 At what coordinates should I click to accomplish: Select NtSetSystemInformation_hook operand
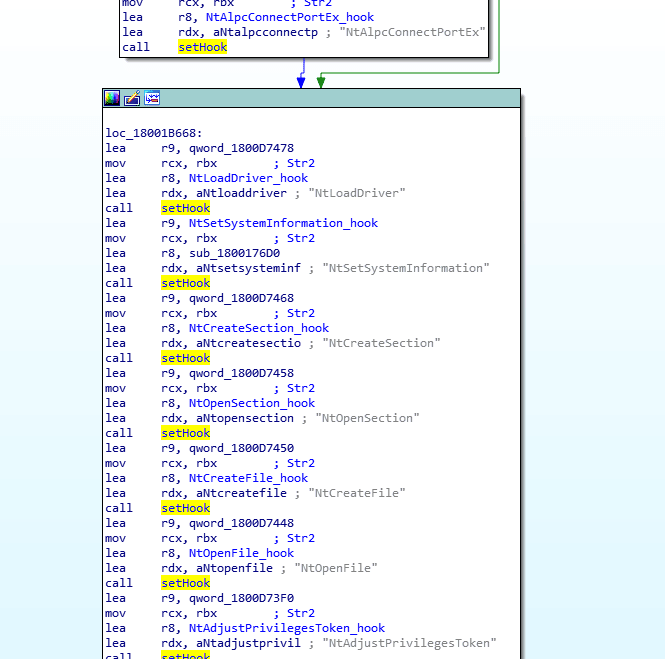click(283, 223)
